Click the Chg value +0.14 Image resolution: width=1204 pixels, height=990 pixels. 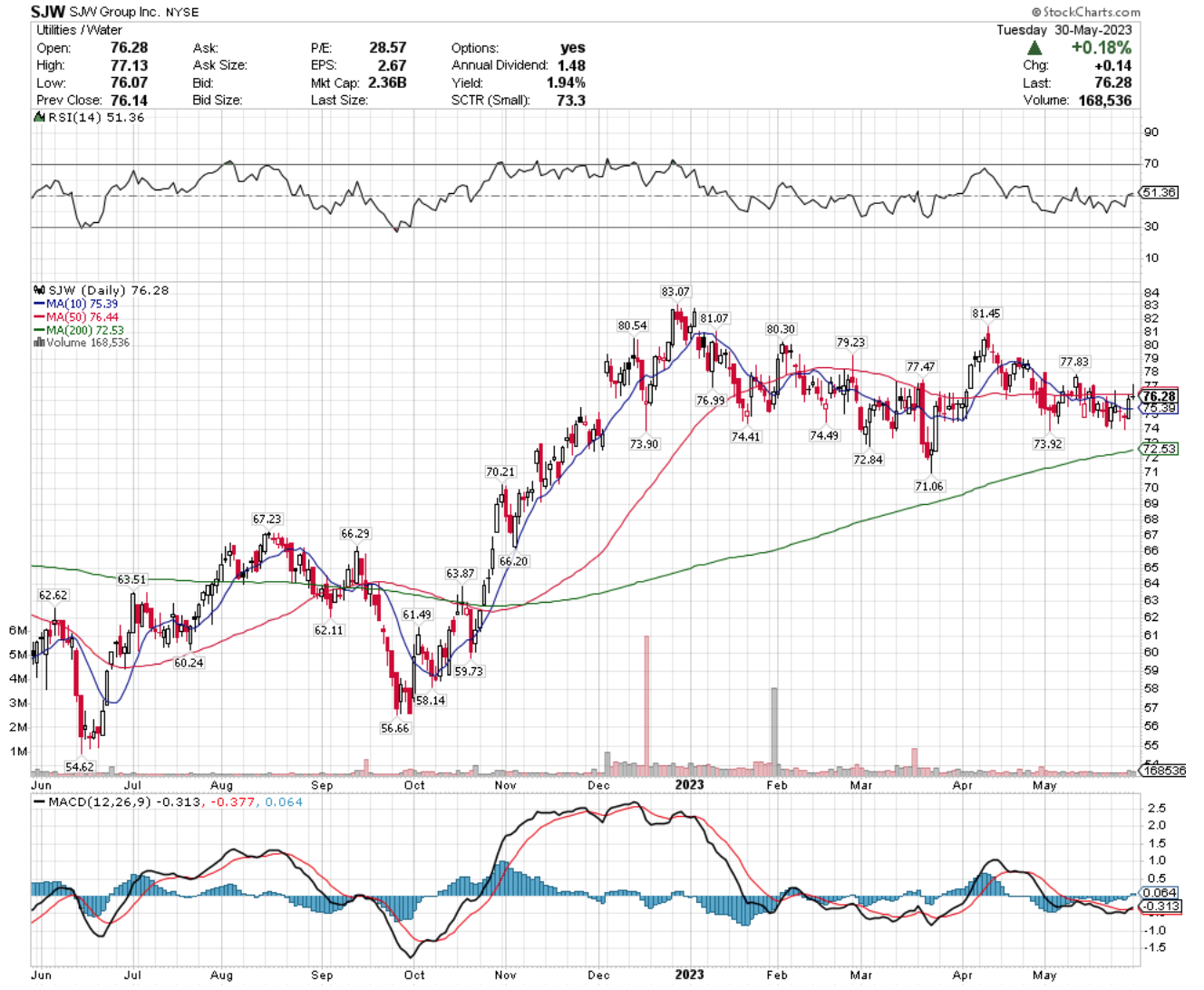(x=1112, y=65)
